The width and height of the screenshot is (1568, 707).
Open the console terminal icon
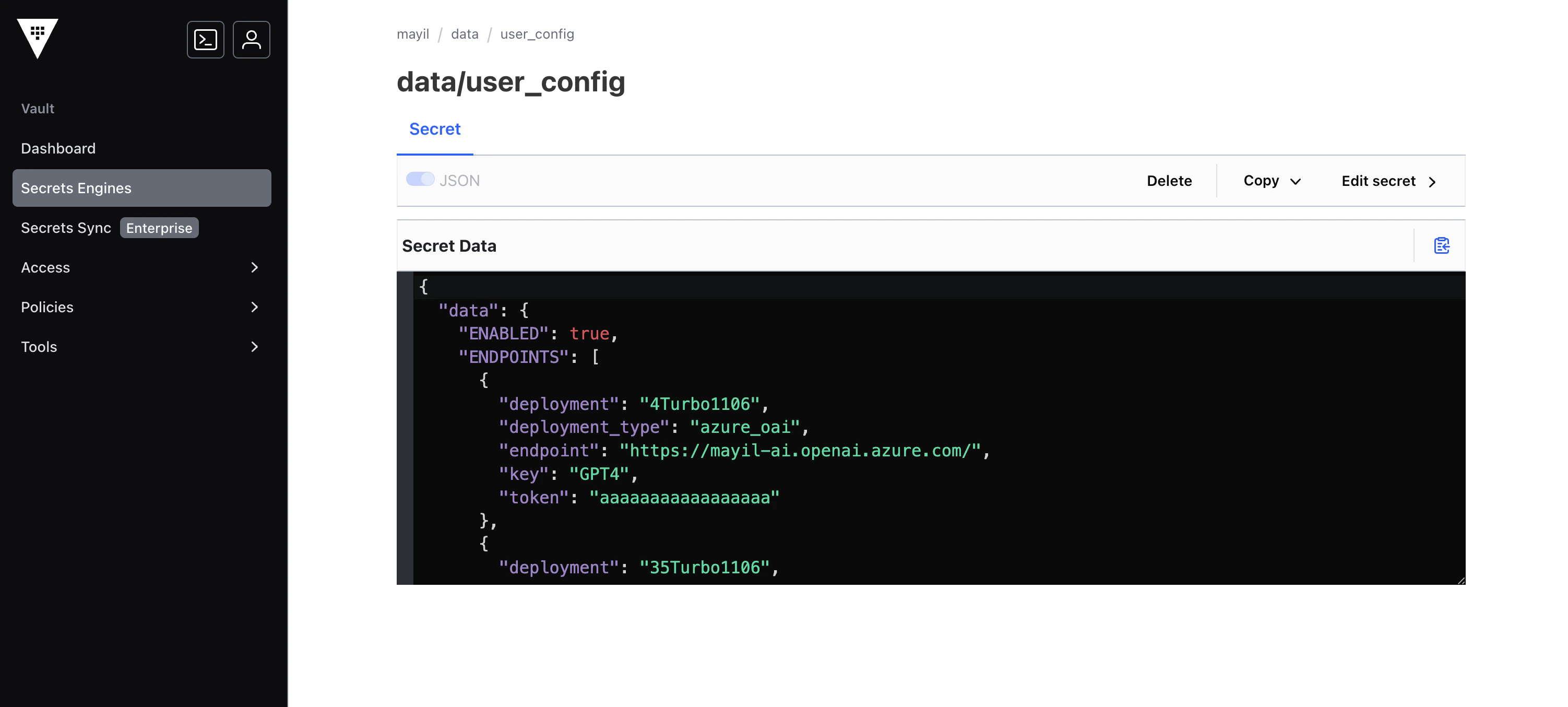(205, 40)
